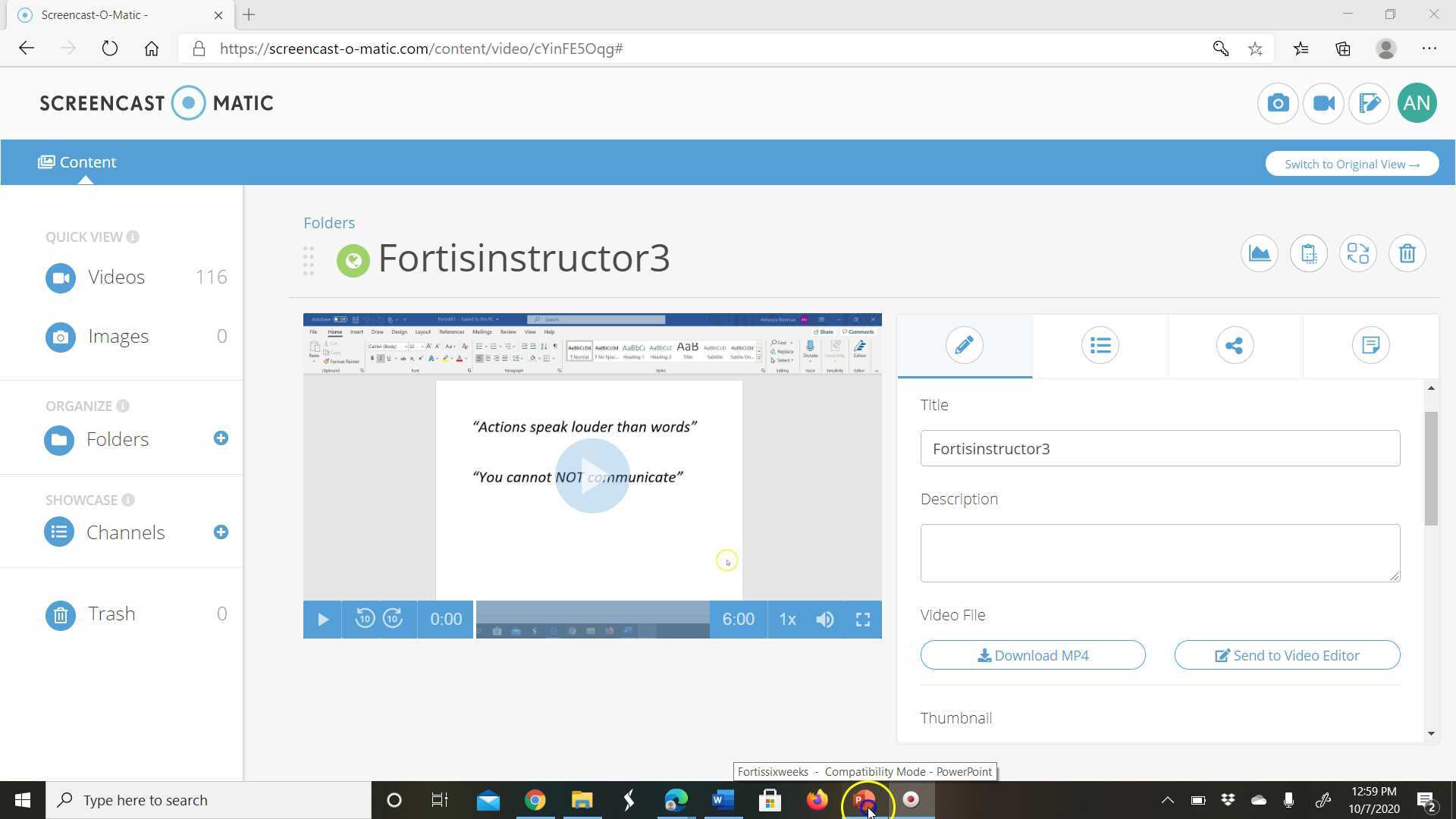The height and width of the screenshot is (819, 1456).
Task: Mute the video player volume
Action: click(825, 620)
